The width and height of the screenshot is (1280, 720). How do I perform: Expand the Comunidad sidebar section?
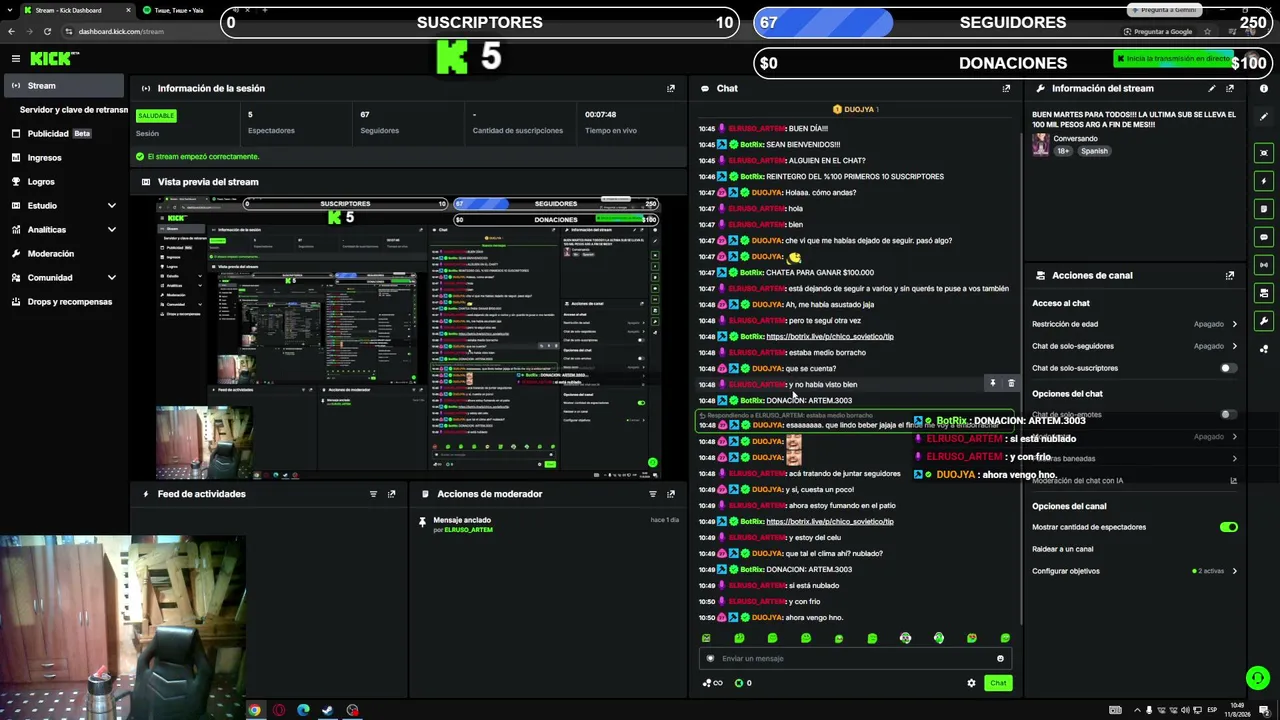tap(111, 278)
